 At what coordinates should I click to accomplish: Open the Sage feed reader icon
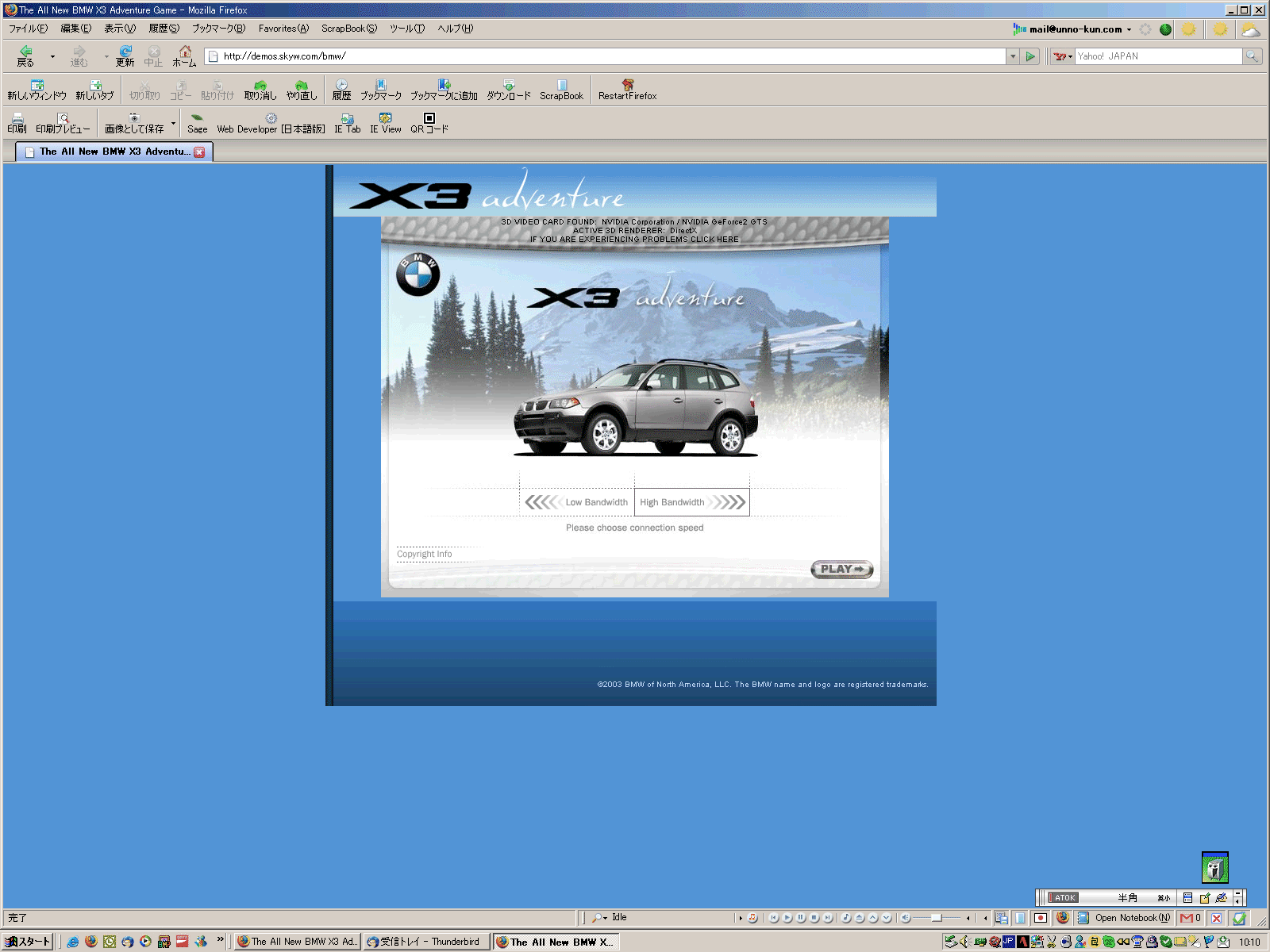coord(198,123)
